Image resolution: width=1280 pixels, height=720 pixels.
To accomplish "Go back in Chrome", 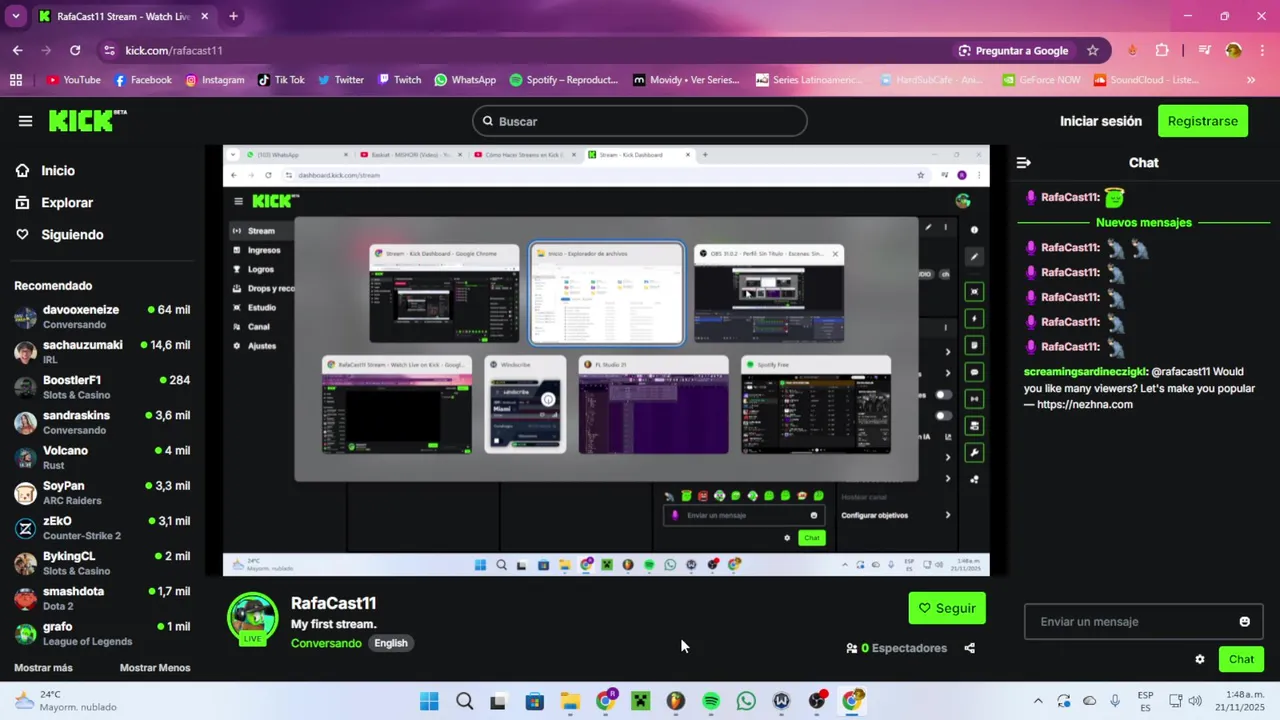I will click(17, 50).
